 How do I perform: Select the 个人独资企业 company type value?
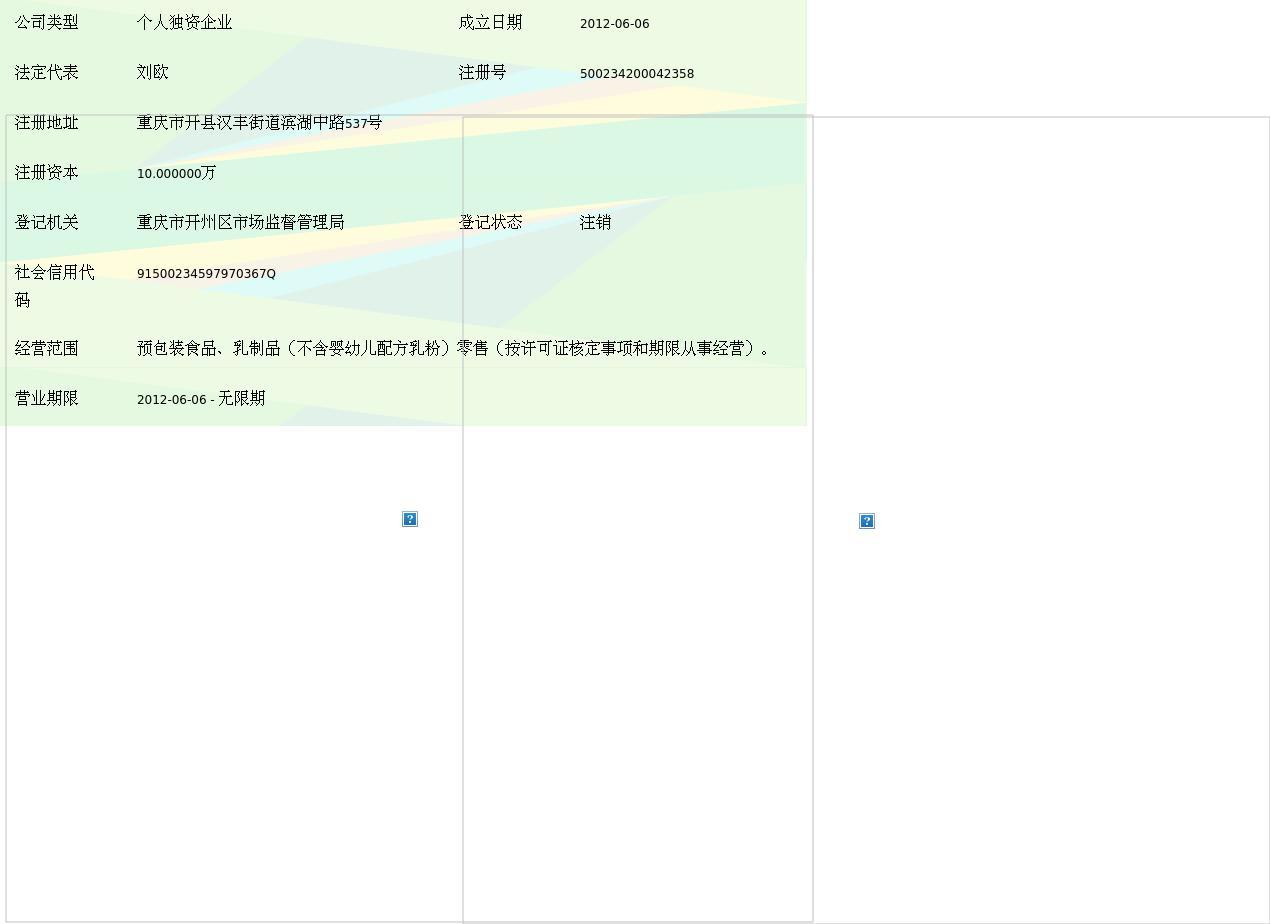tap(184, 22)
